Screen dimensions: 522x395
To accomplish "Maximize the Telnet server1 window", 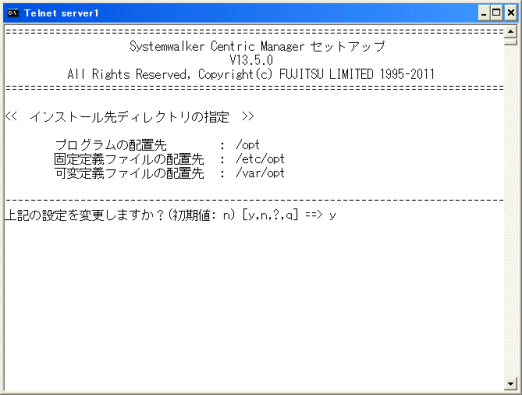I will [496, 13].
